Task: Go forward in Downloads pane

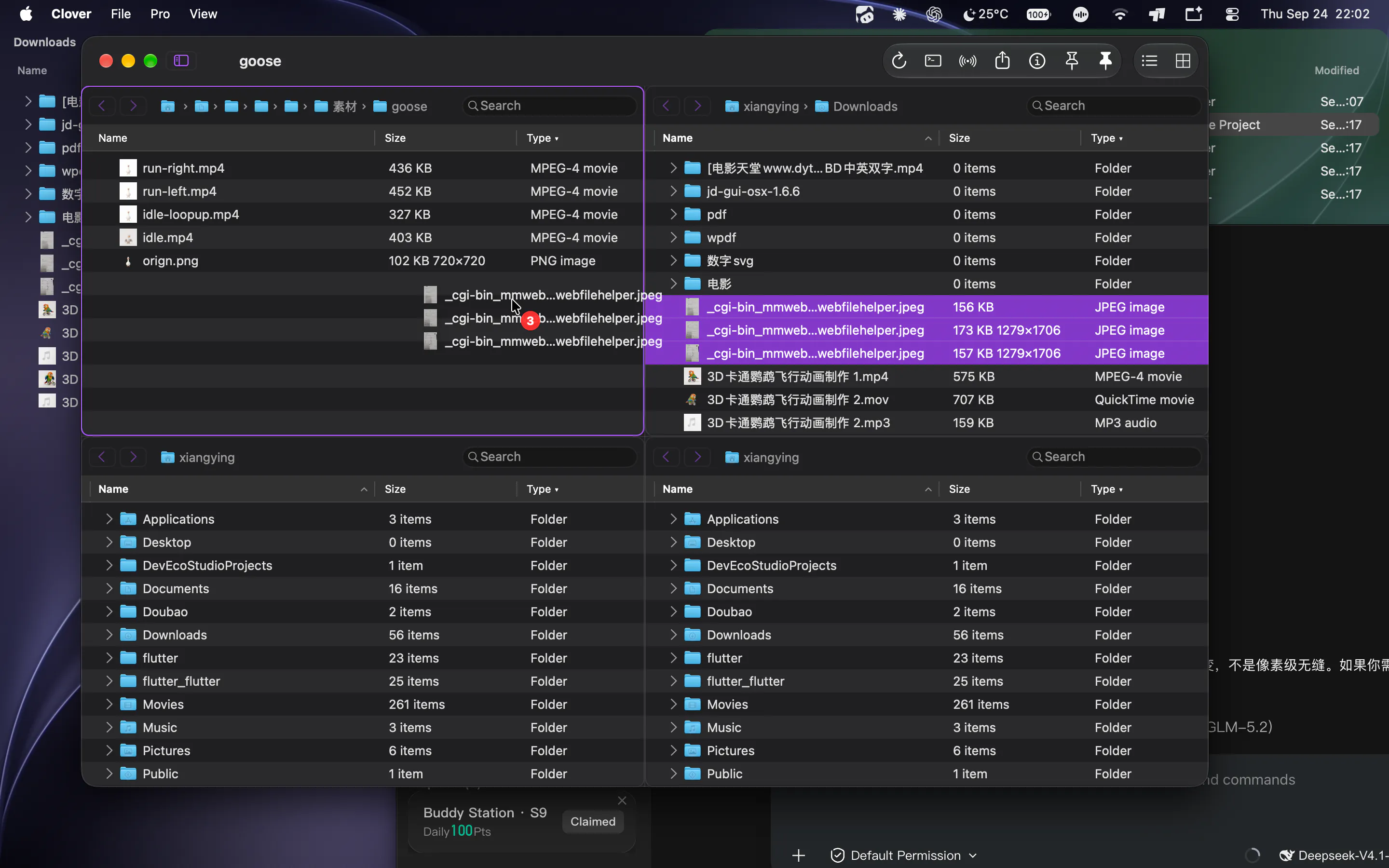Action: 698,106
